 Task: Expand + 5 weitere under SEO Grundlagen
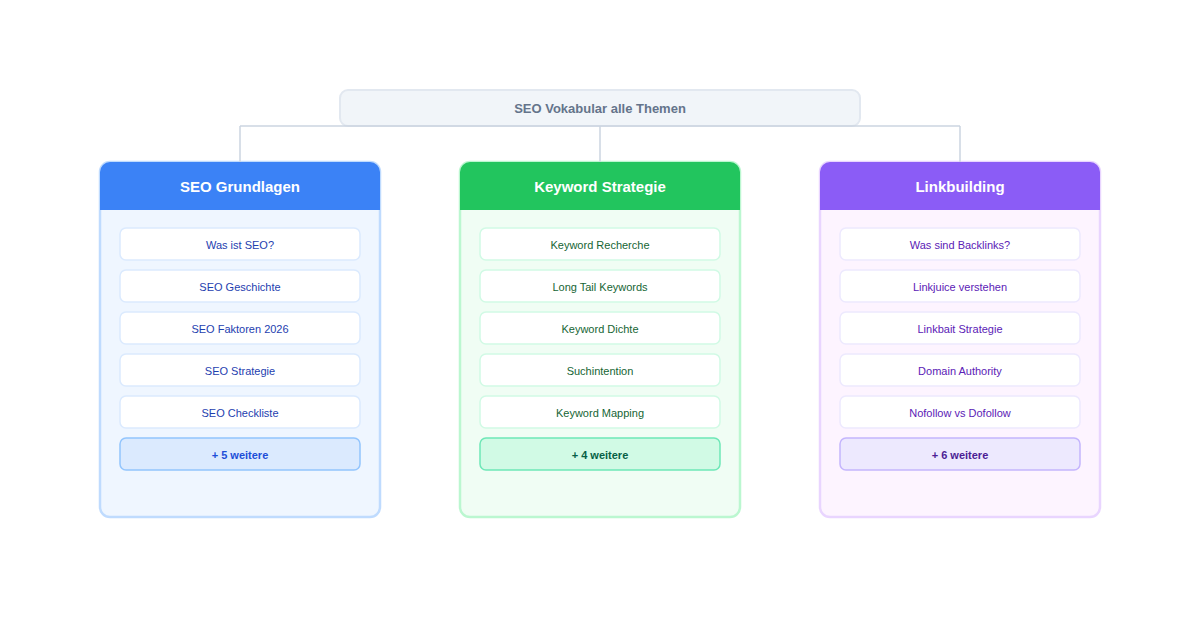pos(240,455)
